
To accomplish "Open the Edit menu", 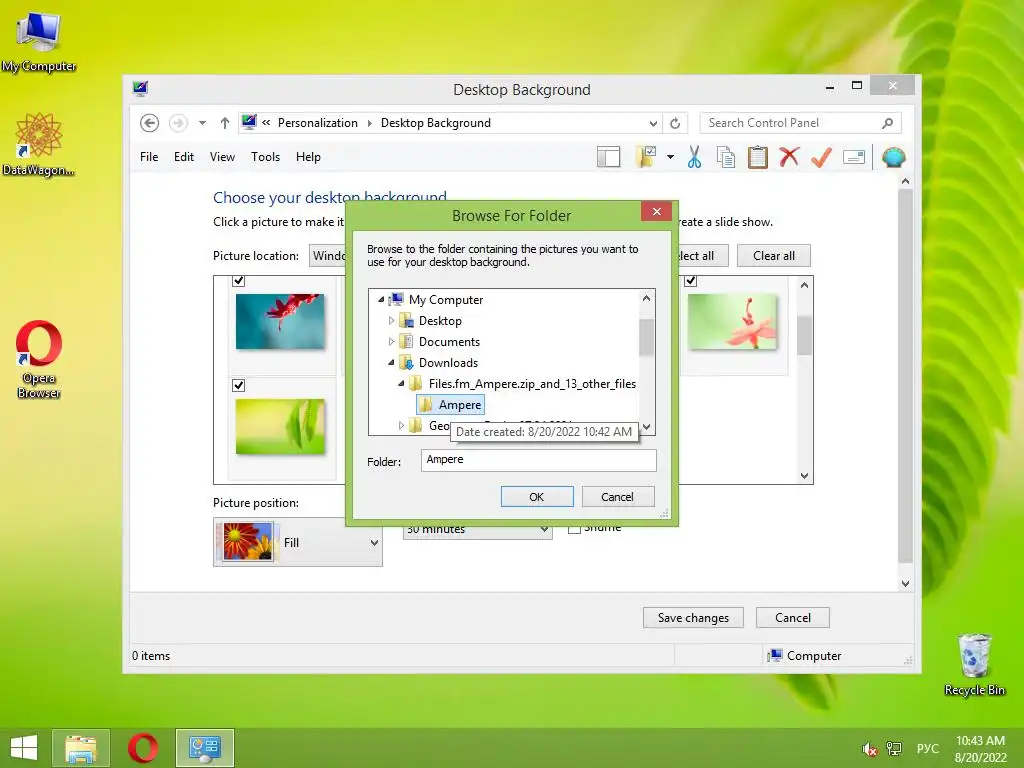I will coord(184,157).
